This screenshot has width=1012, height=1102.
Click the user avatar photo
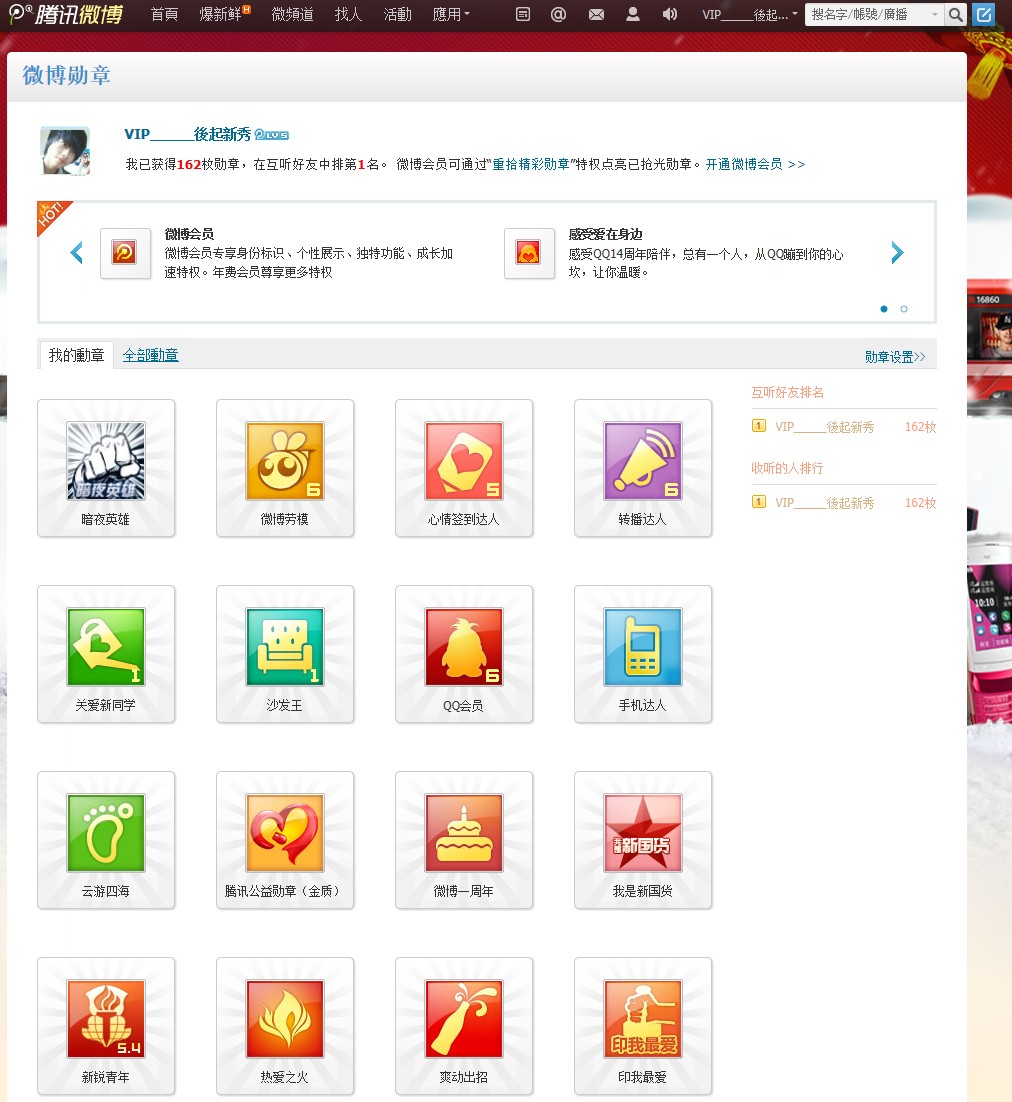coord(65,150)
